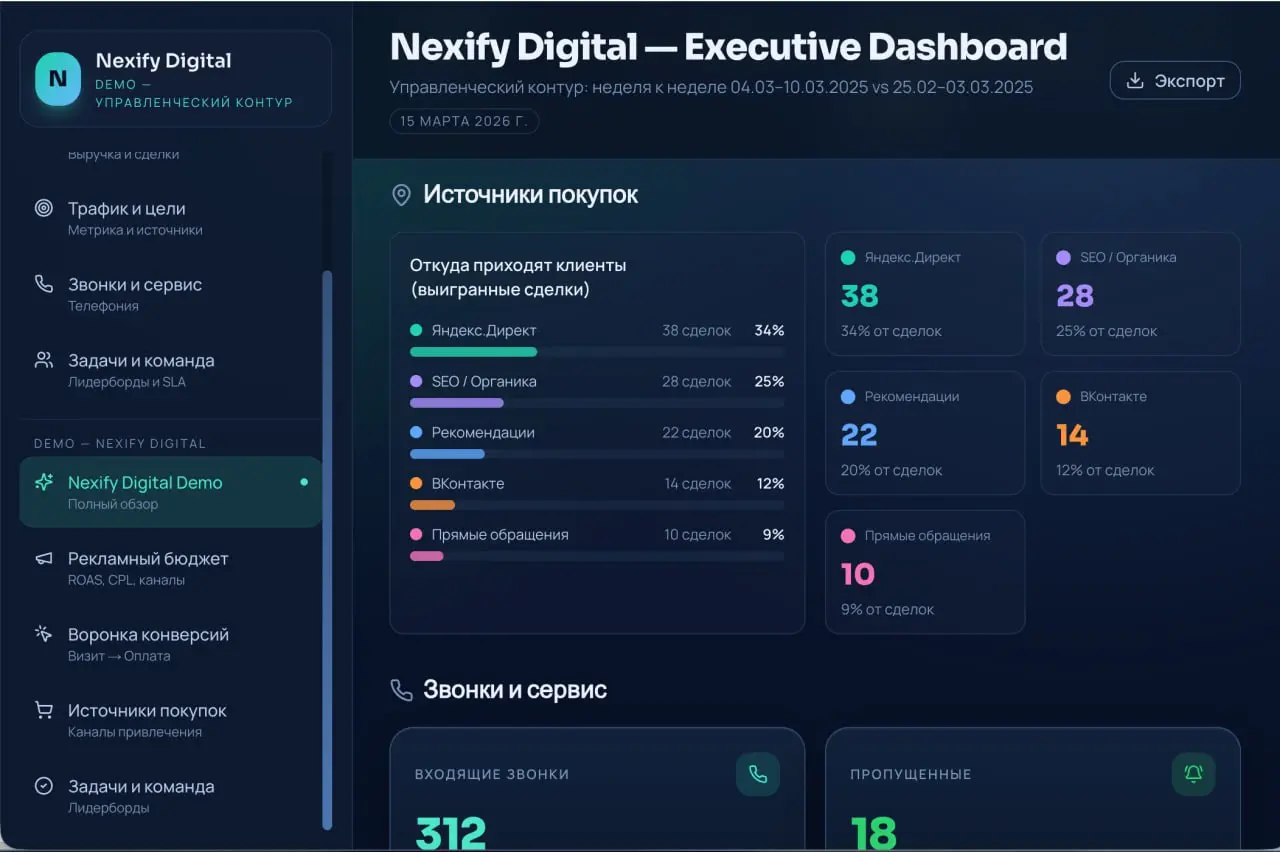Click the "Nexify Digital — Executive Dashboard" title
Screen dimensions: 1280x852
point(728,47)
